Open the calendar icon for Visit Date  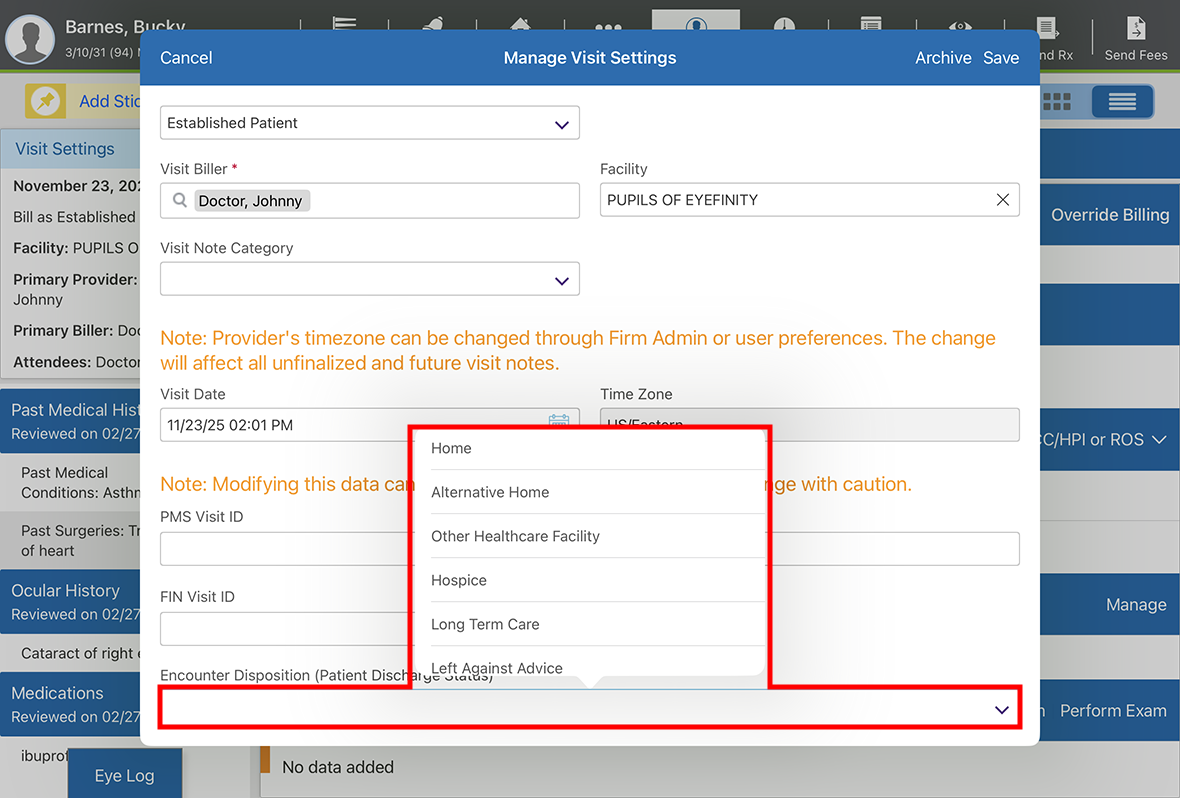point(558,422)
